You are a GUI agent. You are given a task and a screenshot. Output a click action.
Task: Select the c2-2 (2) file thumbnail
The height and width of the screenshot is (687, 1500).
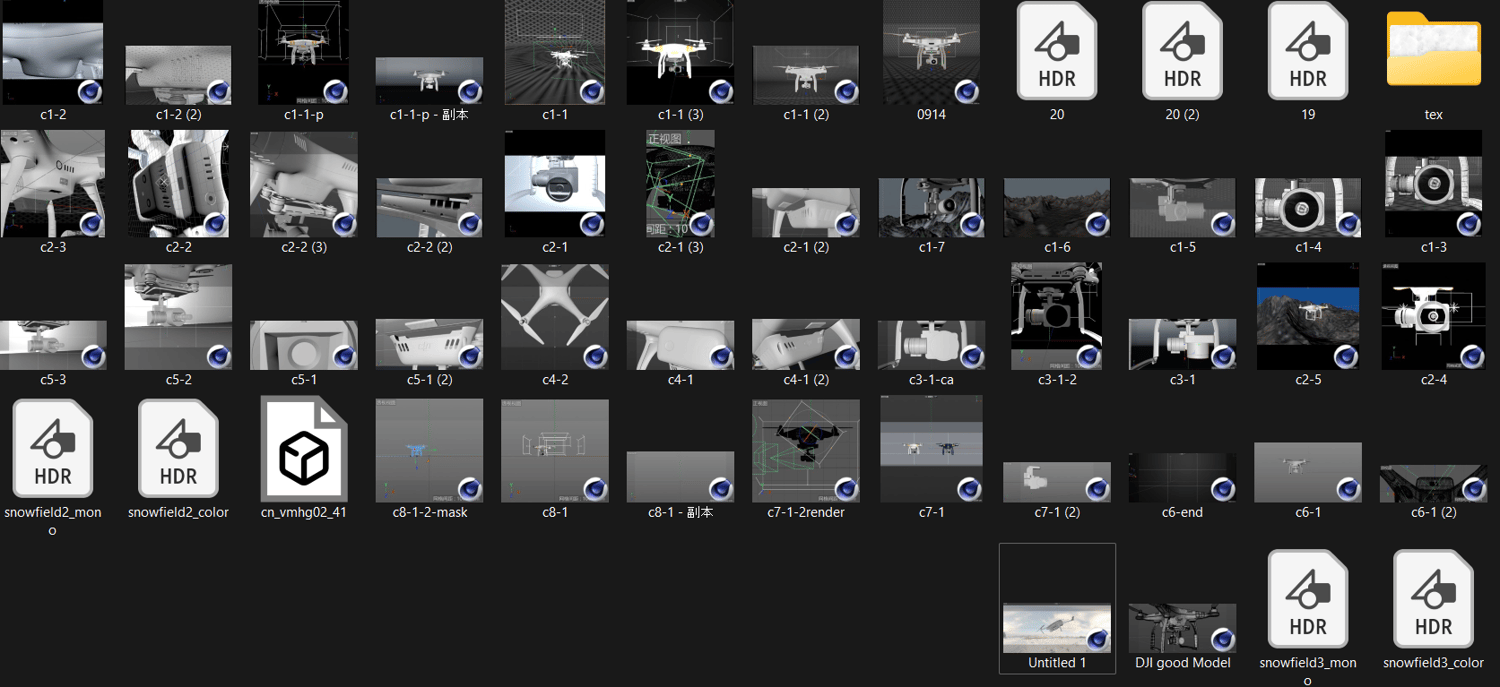[429, 208]
